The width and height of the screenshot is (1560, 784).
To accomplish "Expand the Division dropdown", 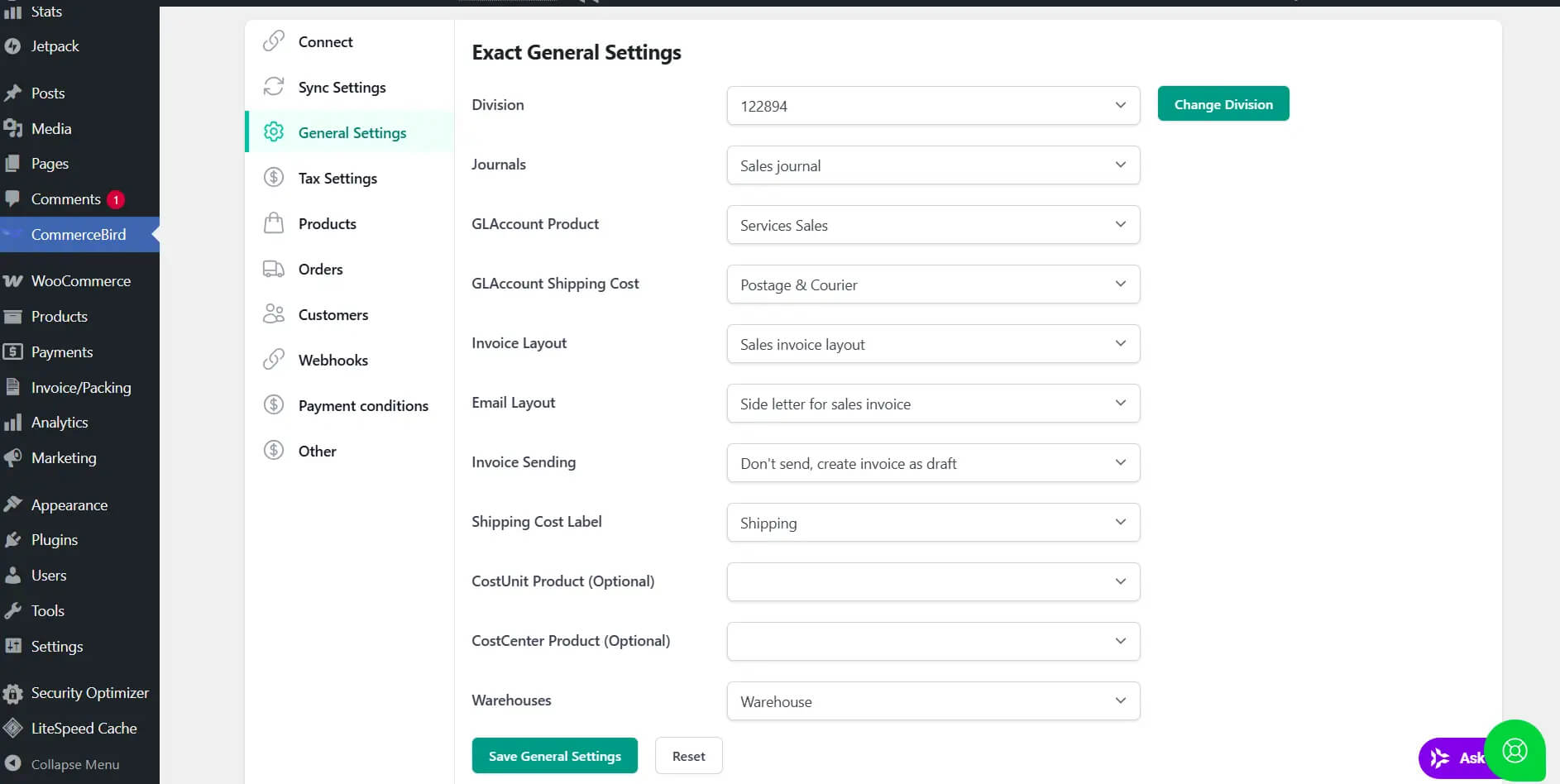I will point(932,106).
